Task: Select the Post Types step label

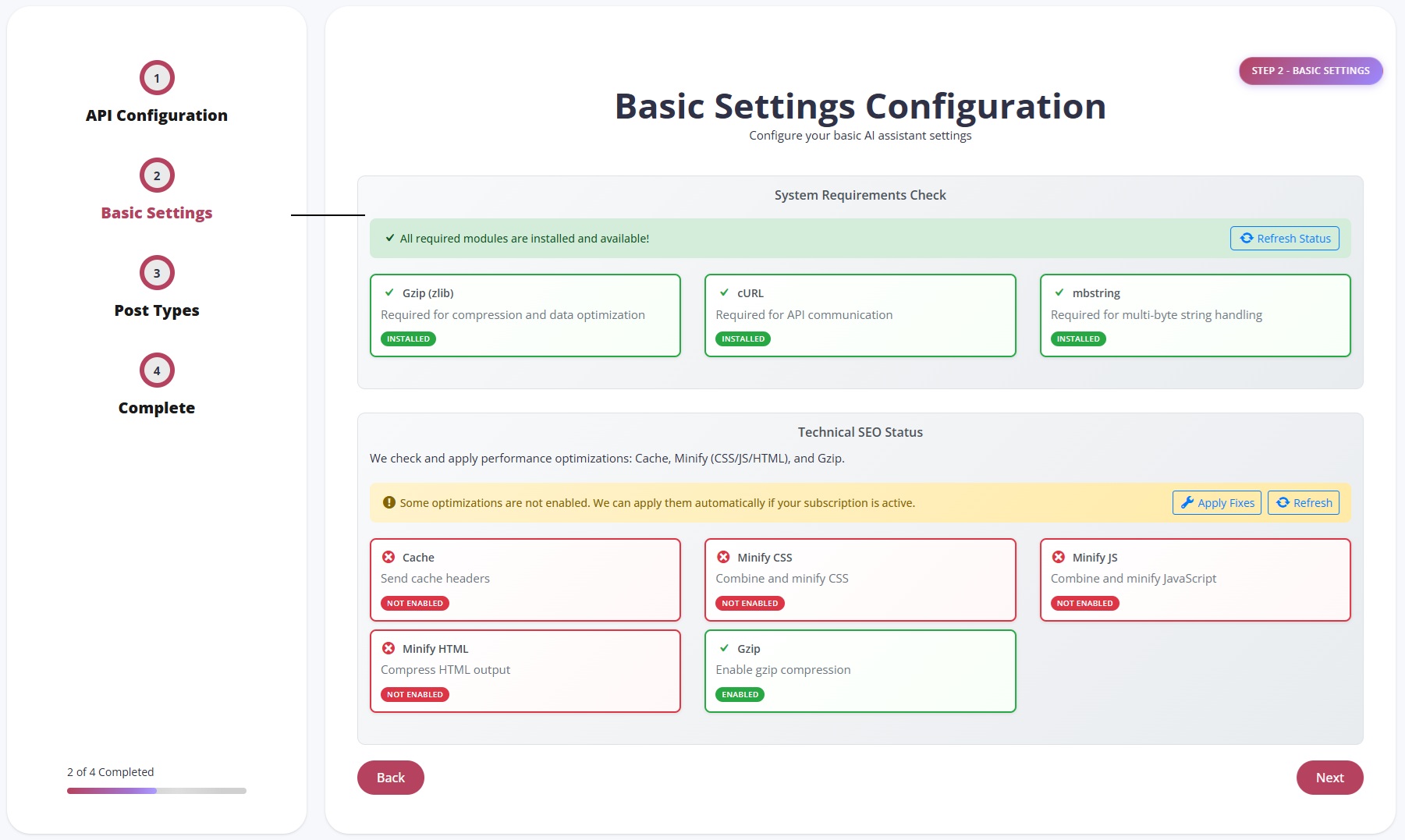Action: point(157,310)
